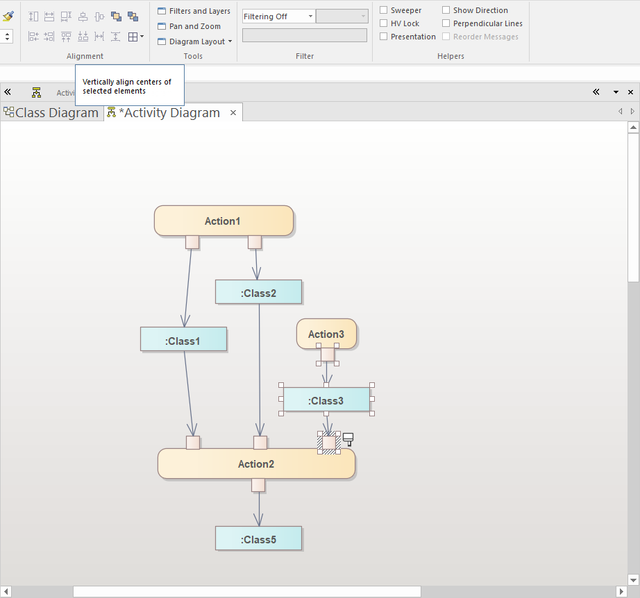Click the horizontal scrollbar left arrow

[6, 591]
